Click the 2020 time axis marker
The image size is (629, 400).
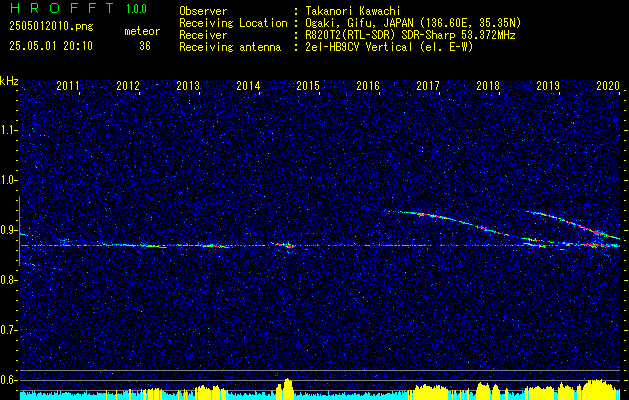(608, 85)
